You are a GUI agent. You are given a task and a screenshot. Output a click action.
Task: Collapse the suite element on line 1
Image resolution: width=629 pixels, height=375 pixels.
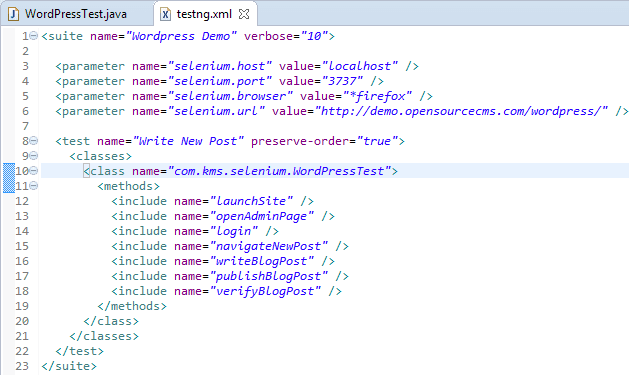pyautogui.click(x=34, y=36)
